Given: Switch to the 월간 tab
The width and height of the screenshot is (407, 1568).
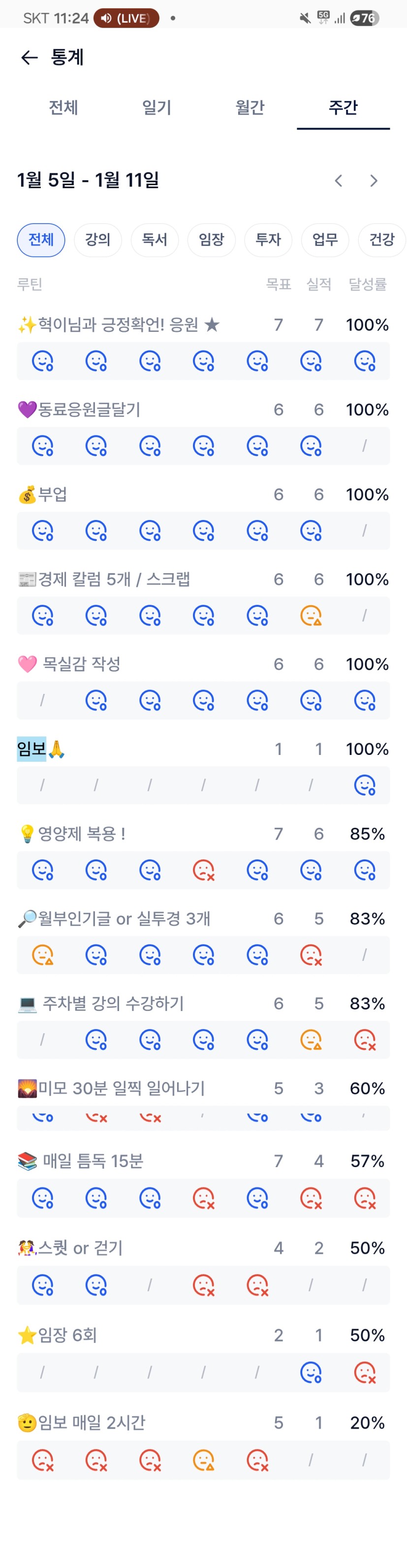Looking at the screenshot, I should [x=250, y=108].
